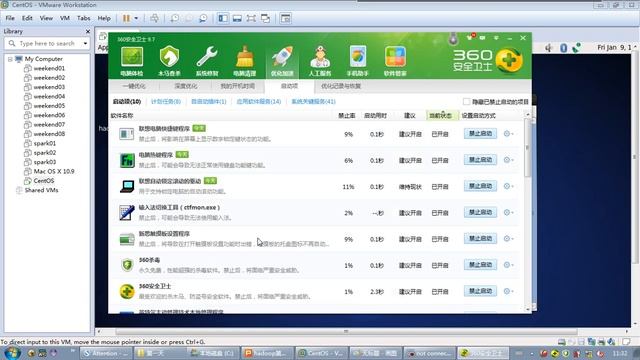The image size is (640, 360).
Task: Open gear dropdown for 联想启动锁定滚动的驱动 row
Action: [x=509, y=186]
